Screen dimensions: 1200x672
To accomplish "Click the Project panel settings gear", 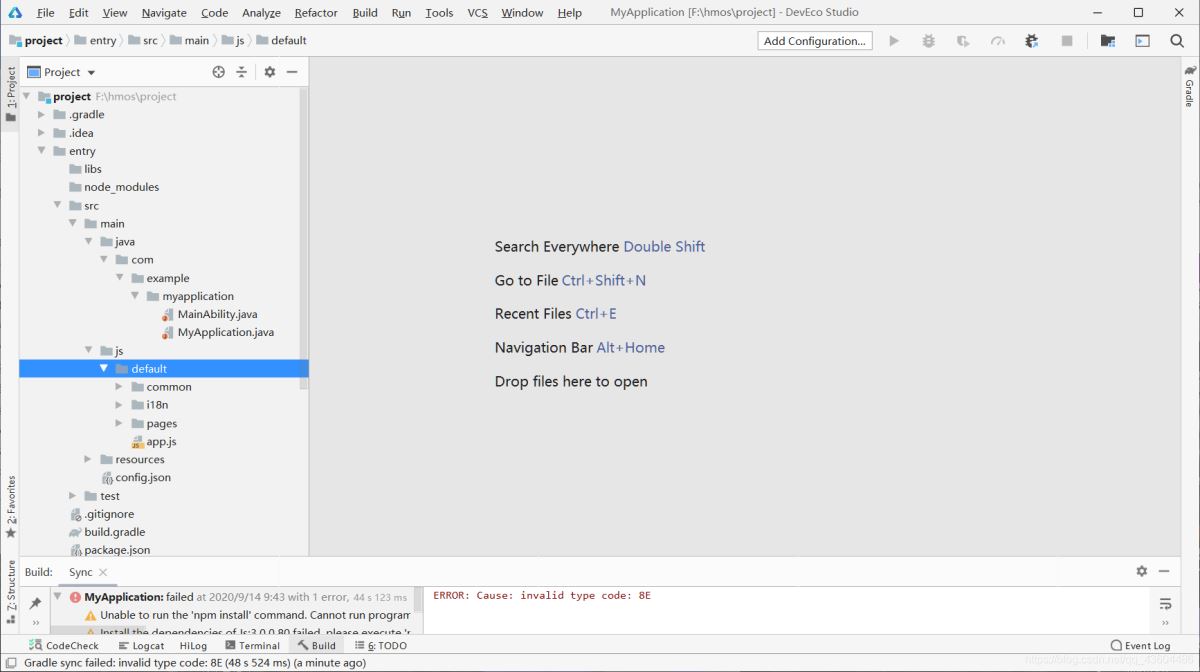I will 269,72.
